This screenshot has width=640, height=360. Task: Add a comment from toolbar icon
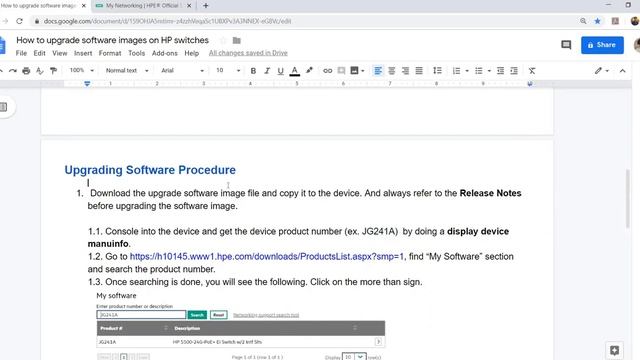click(341, 71)
